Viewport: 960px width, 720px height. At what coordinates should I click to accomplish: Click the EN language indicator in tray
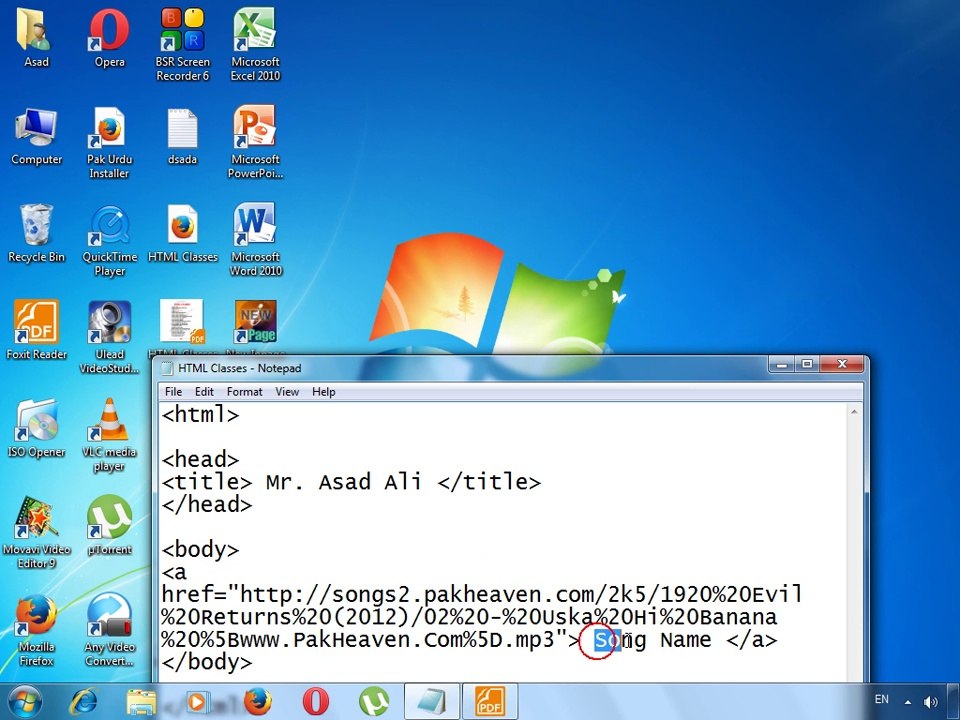[x=882, y=699]
